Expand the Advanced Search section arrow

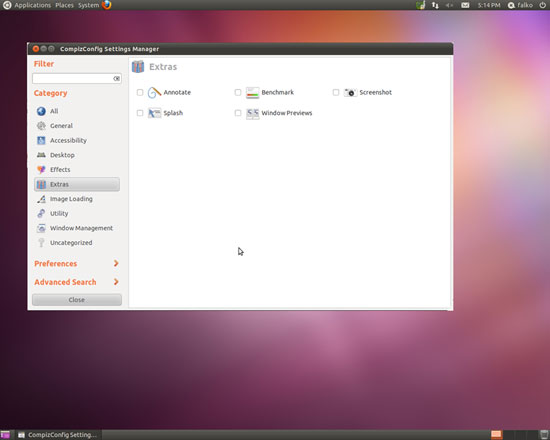[116, 282]
